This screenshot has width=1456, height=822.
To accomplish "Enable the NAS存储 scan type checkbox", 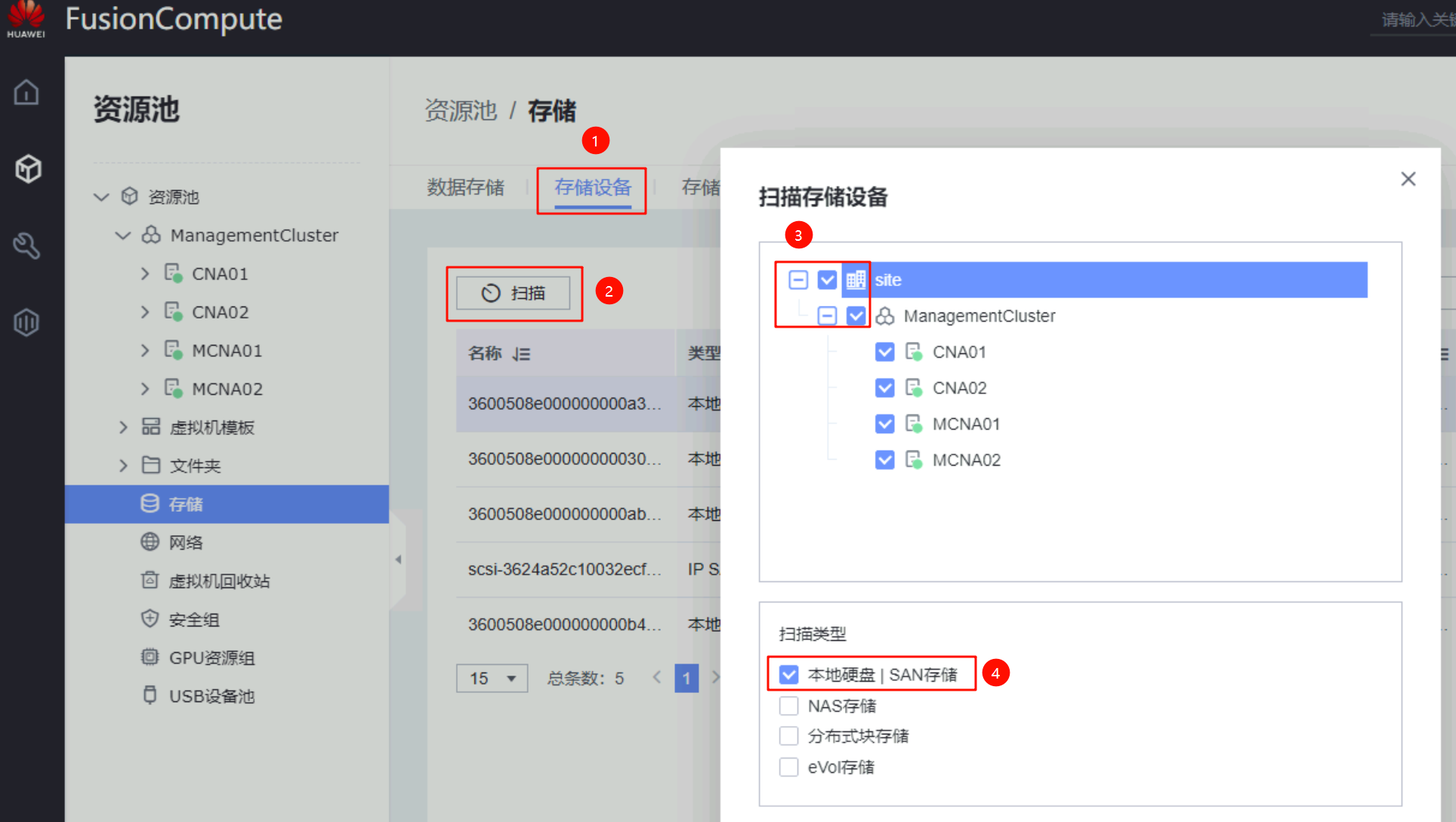I will point(788,706).
